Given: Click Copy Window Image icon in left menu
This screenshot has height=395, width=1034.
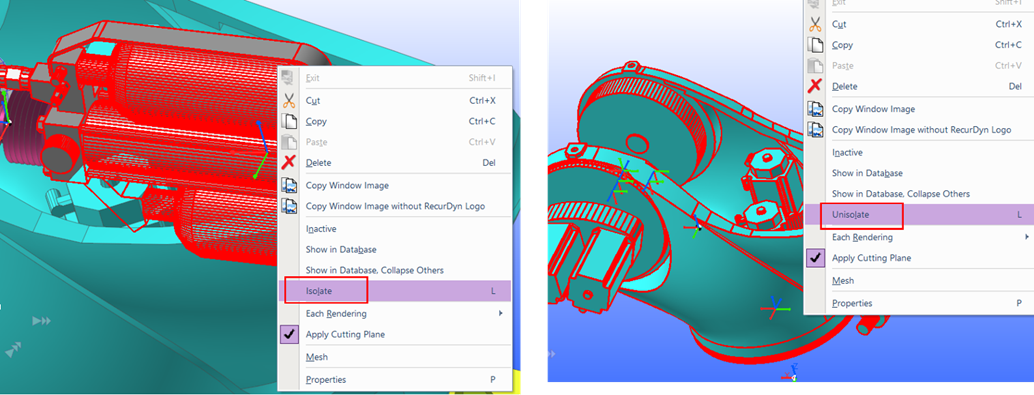Looking at the screenshot, I should tap(289, 185).
